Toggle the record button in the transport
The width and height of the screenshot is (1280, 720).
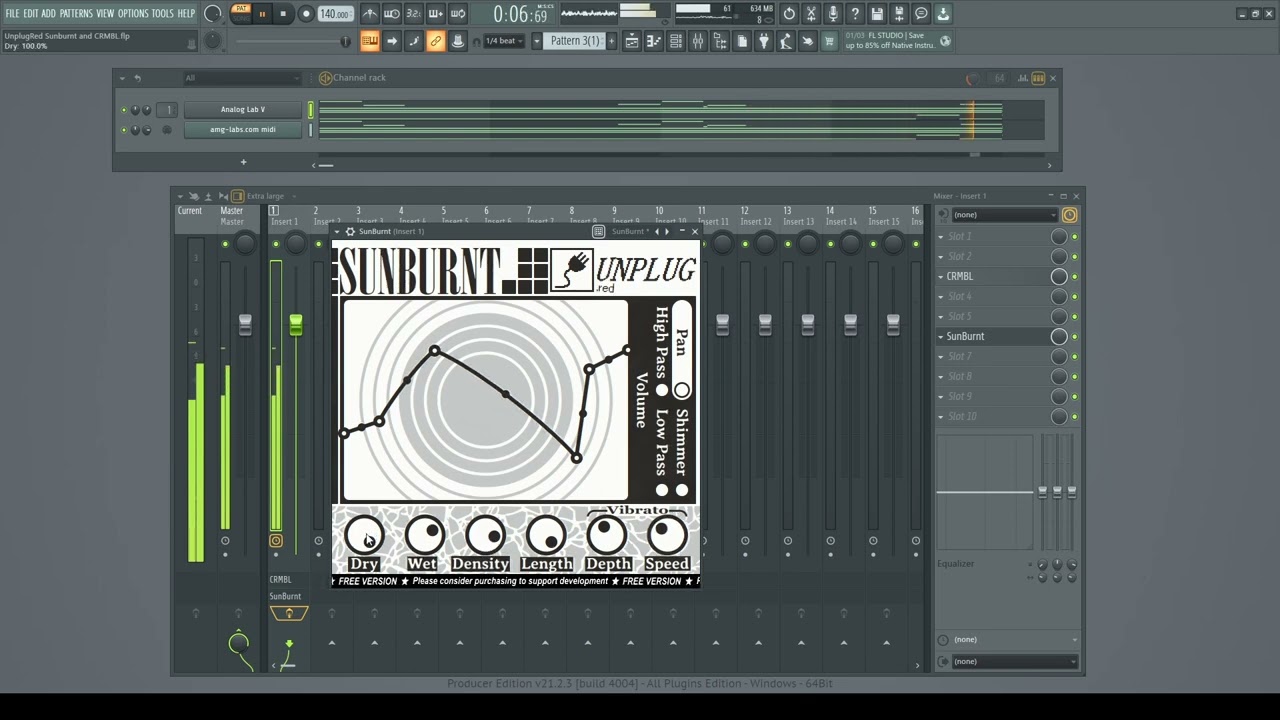coord(306,14)
